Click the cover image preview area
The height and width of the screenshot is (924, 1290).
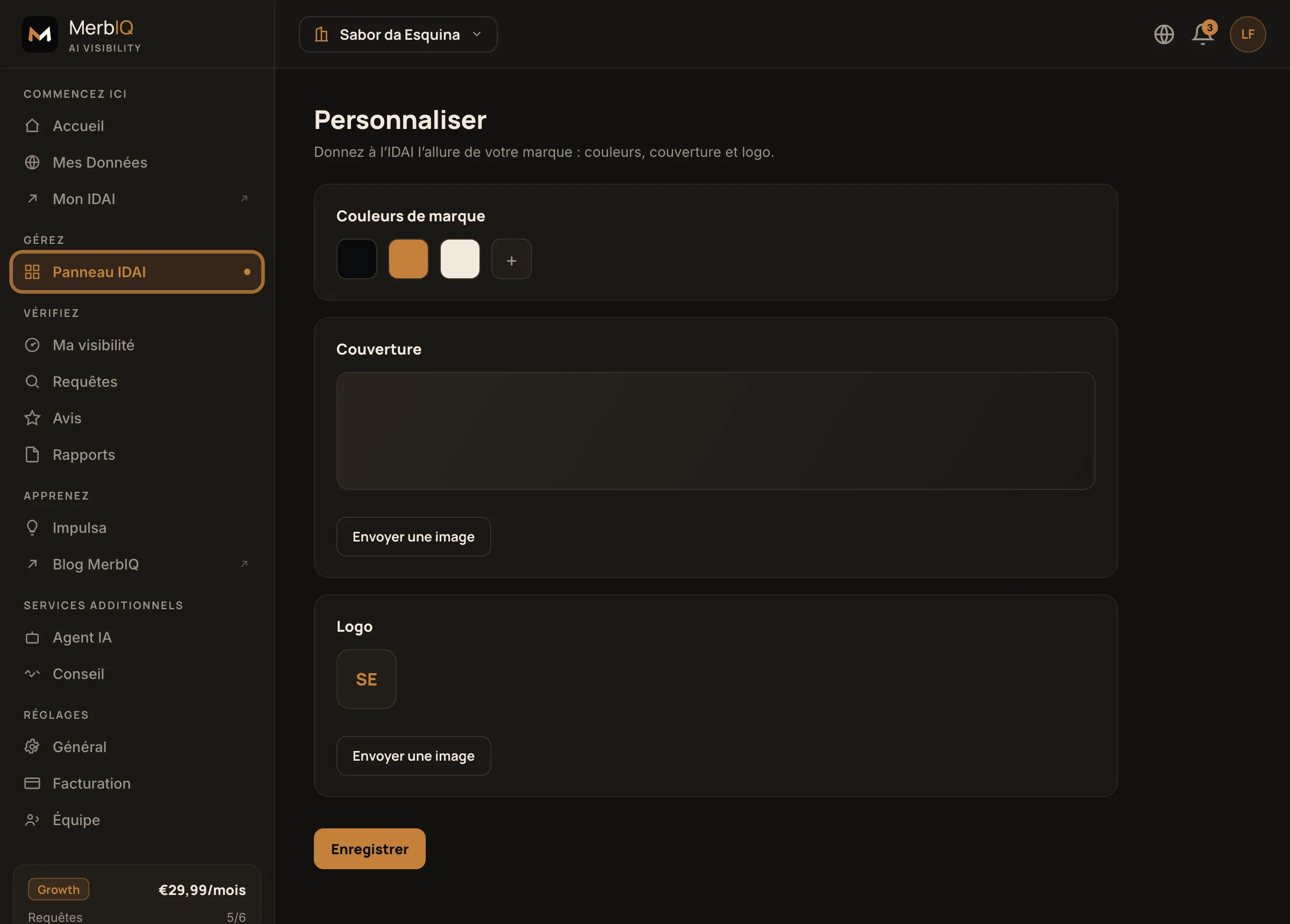pos(715,430)
